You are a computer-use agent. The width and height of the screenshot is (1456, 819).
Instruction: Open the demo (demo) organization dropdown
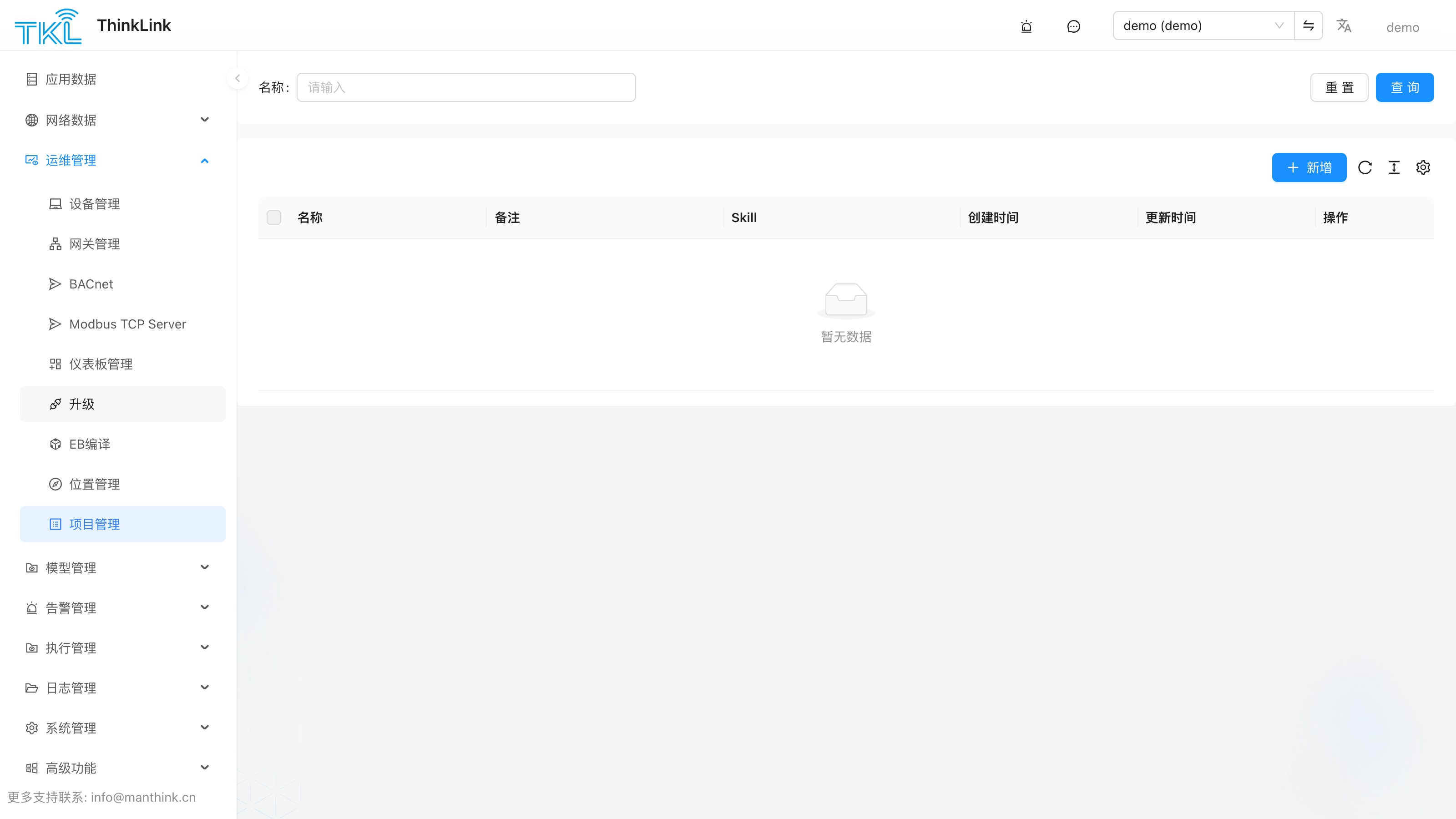[1203, 25]
